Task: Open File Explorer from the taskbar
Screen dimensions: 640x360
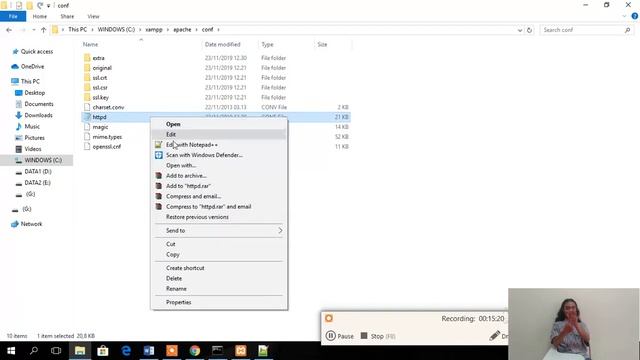Action: pyautogui.click(x=80, y=351)
